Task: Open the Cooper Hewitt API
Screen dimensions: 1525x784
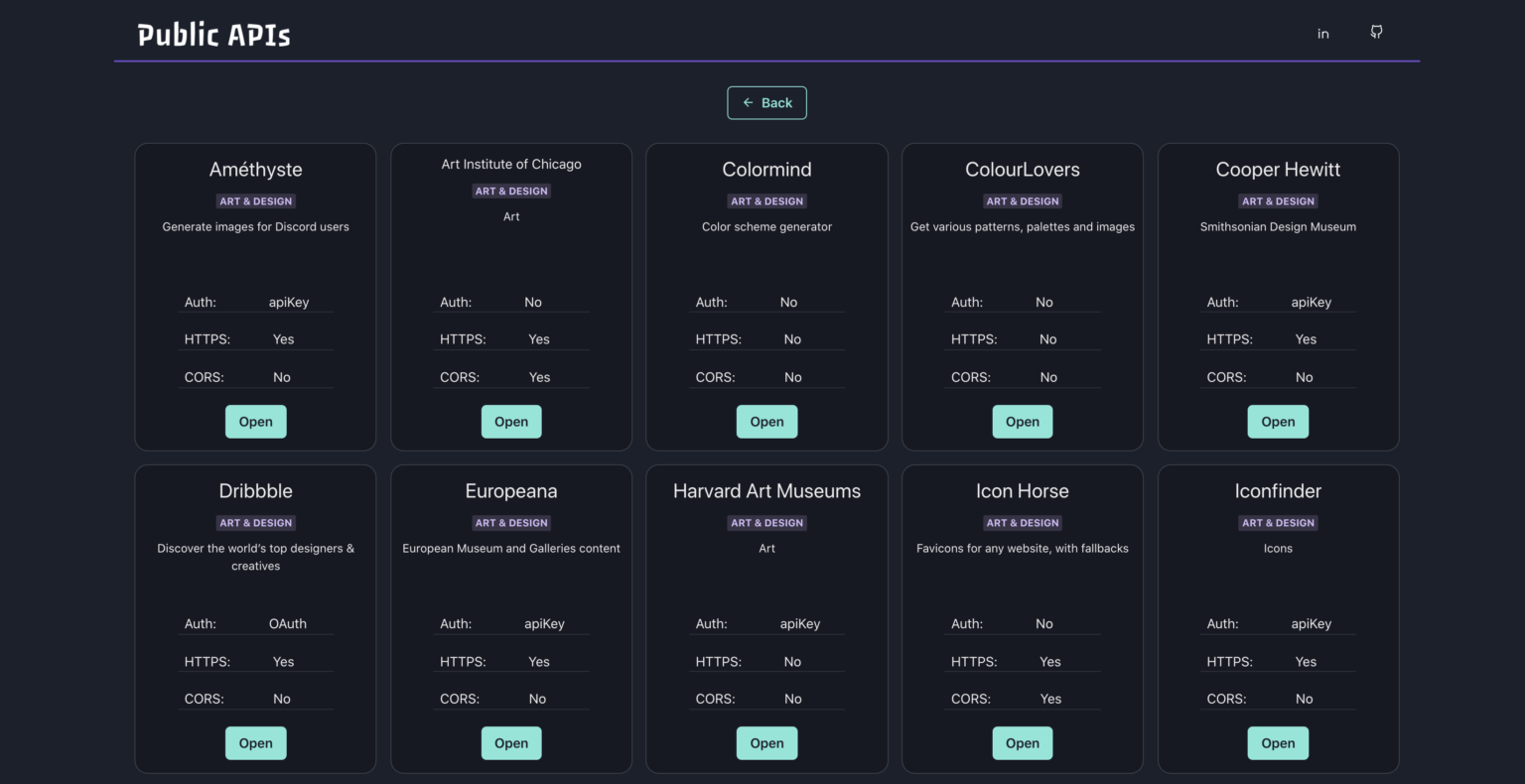Action: [1278, 421]
